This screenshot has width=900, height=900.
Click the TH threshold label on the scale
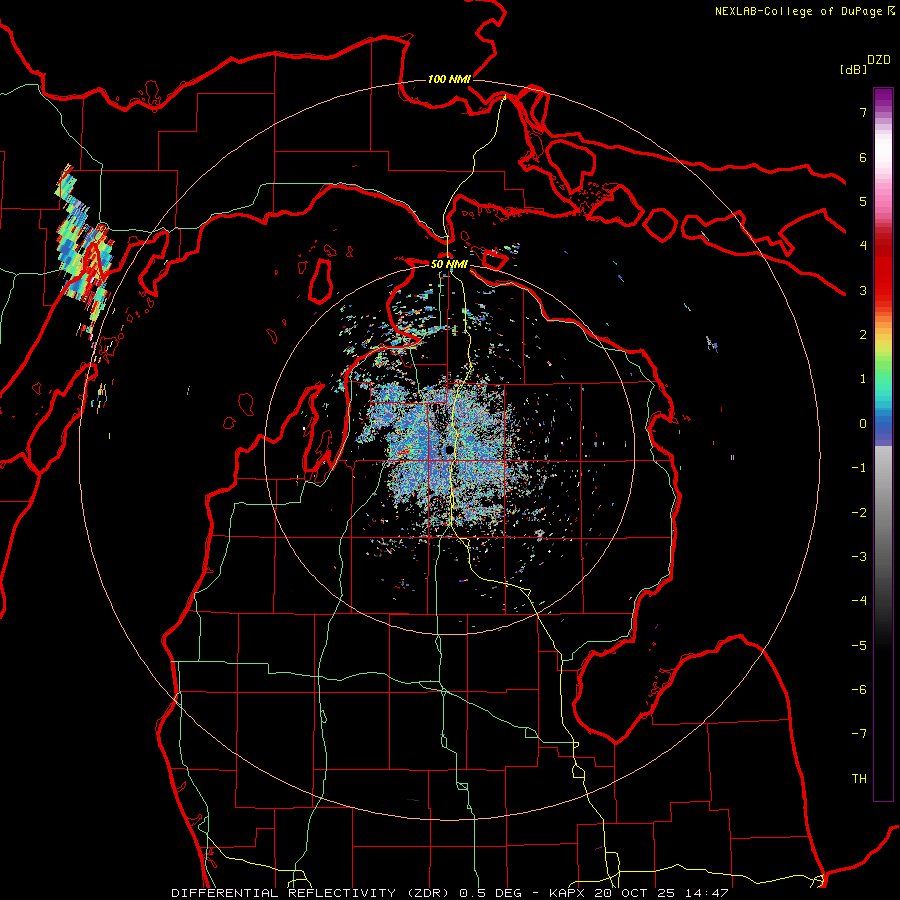tap(859, 779)
